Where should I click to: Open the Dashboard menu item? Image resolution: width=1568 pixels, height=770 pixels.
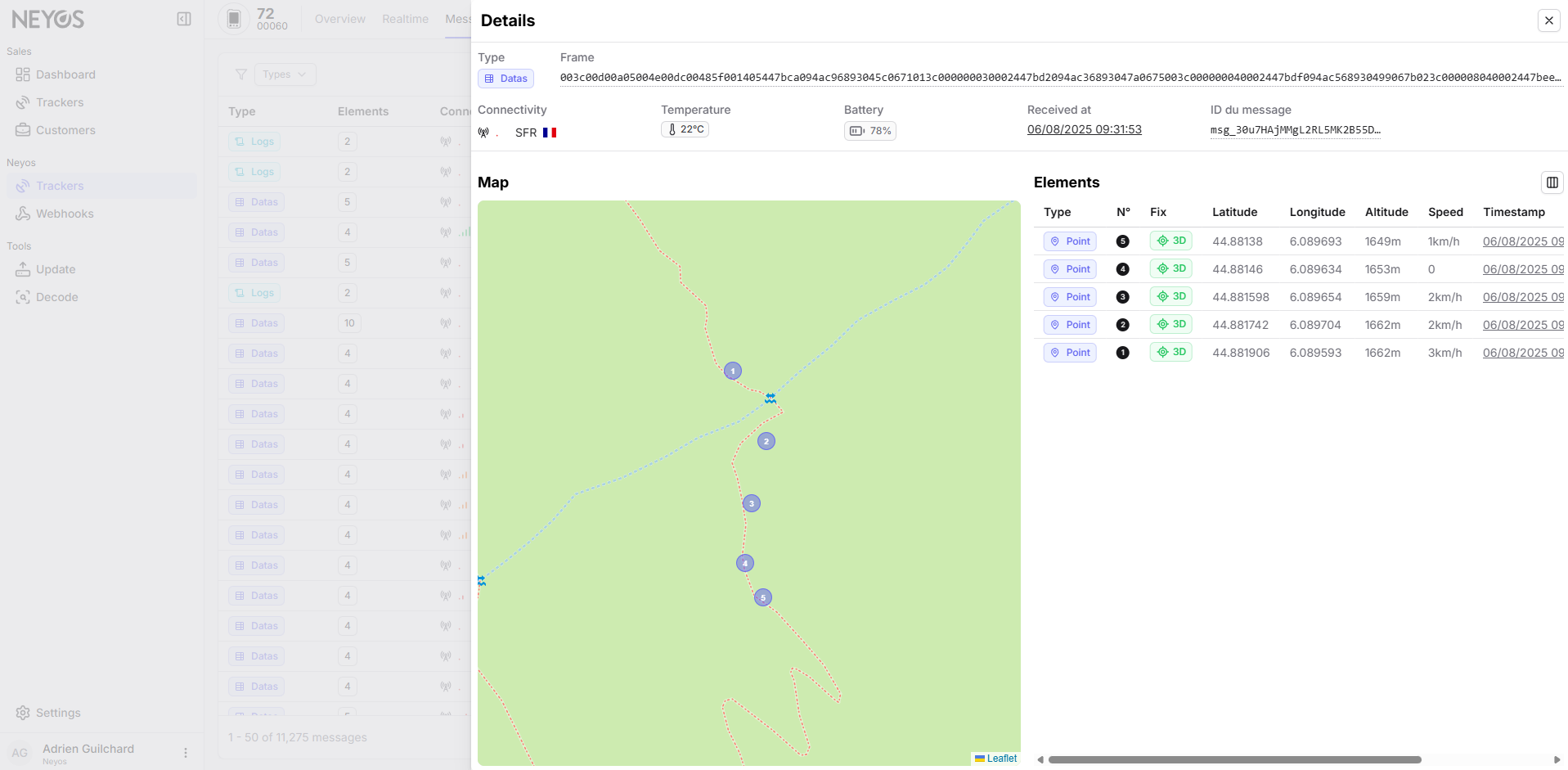point(65,74)
